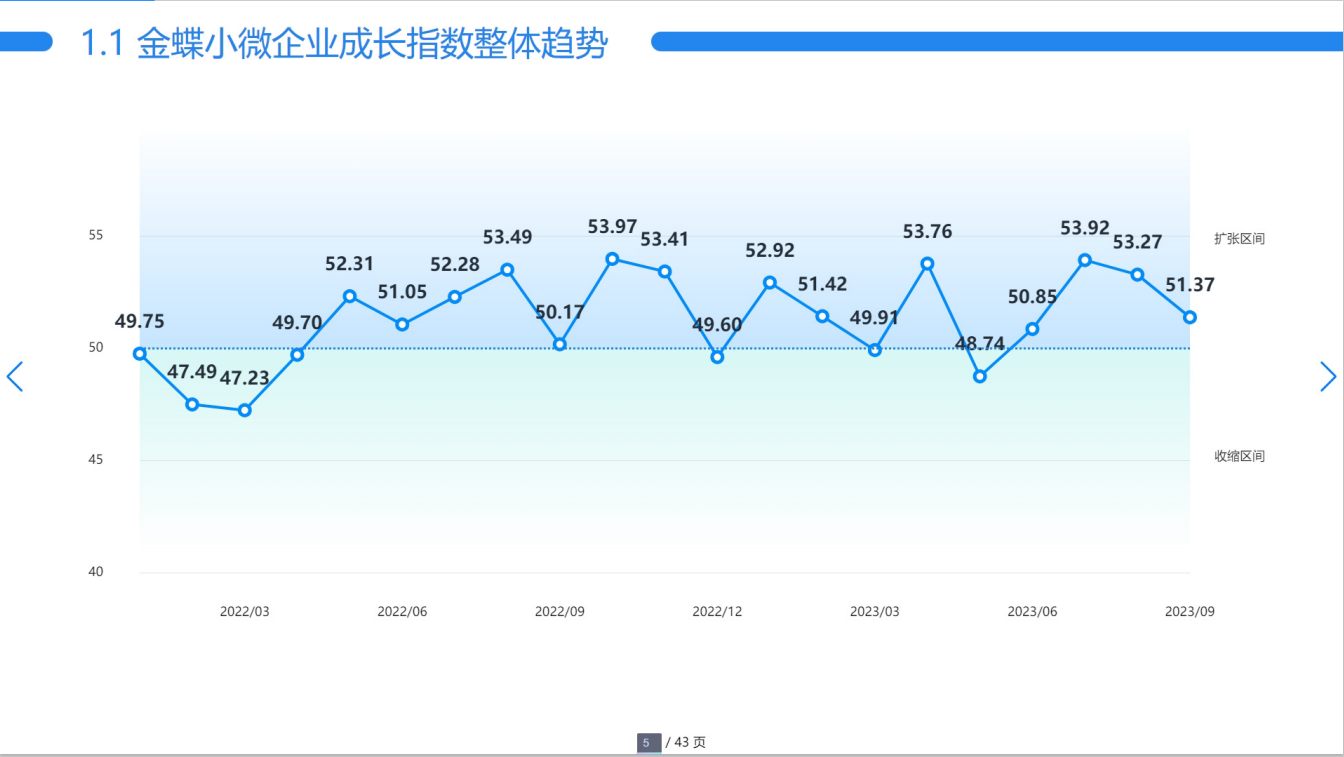Click the data point labeled 52.92
This screenshot has height=757, width=1344.
pyautogui.click(x=770, y=283)
